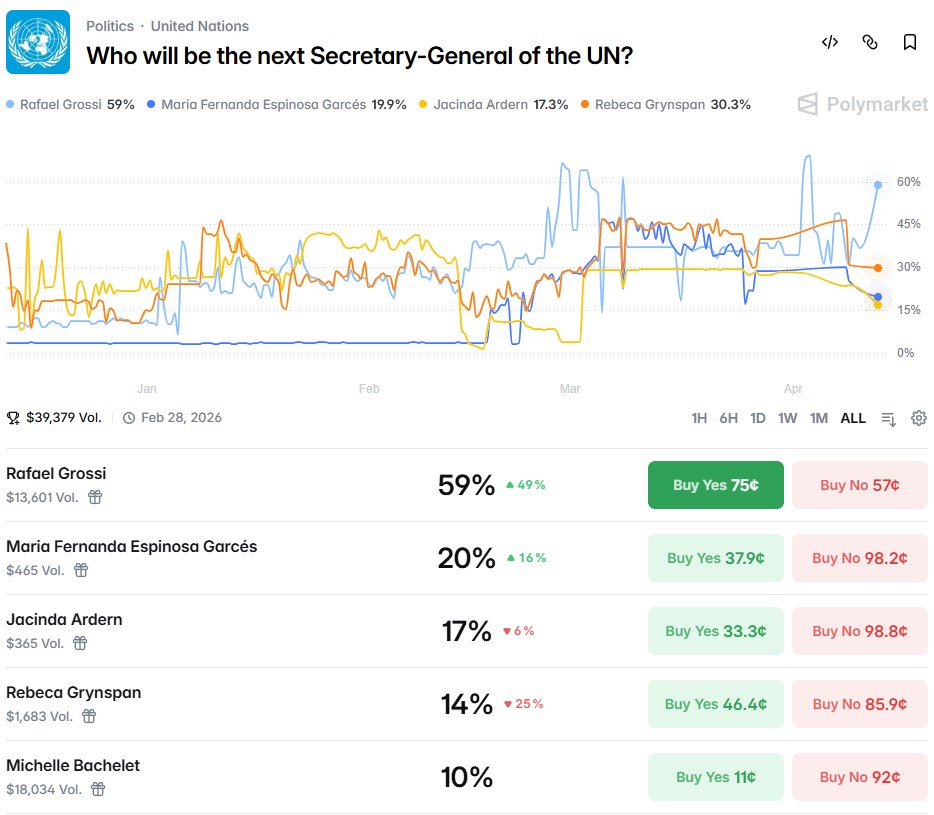Screen dimensions: 934x815
Task: Bookmark this UN market
Action: click(910, 42)
